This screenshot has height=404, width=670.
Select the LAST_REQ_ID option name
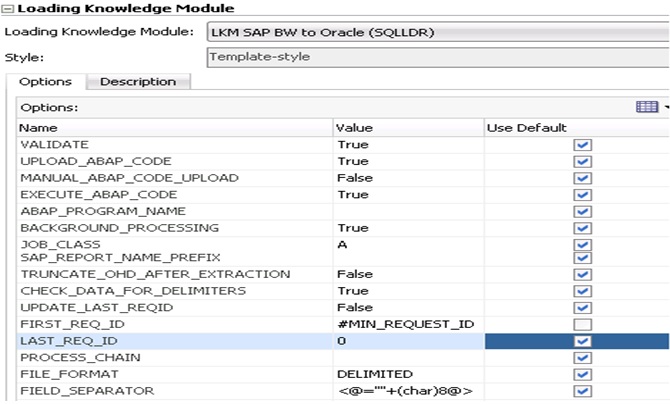[68, 341]
